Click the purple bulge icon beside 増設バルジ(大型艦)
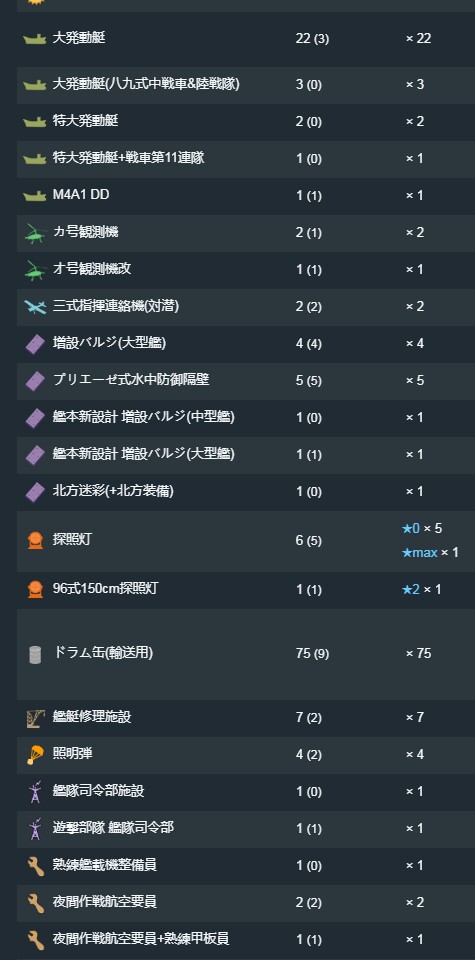 35,344
